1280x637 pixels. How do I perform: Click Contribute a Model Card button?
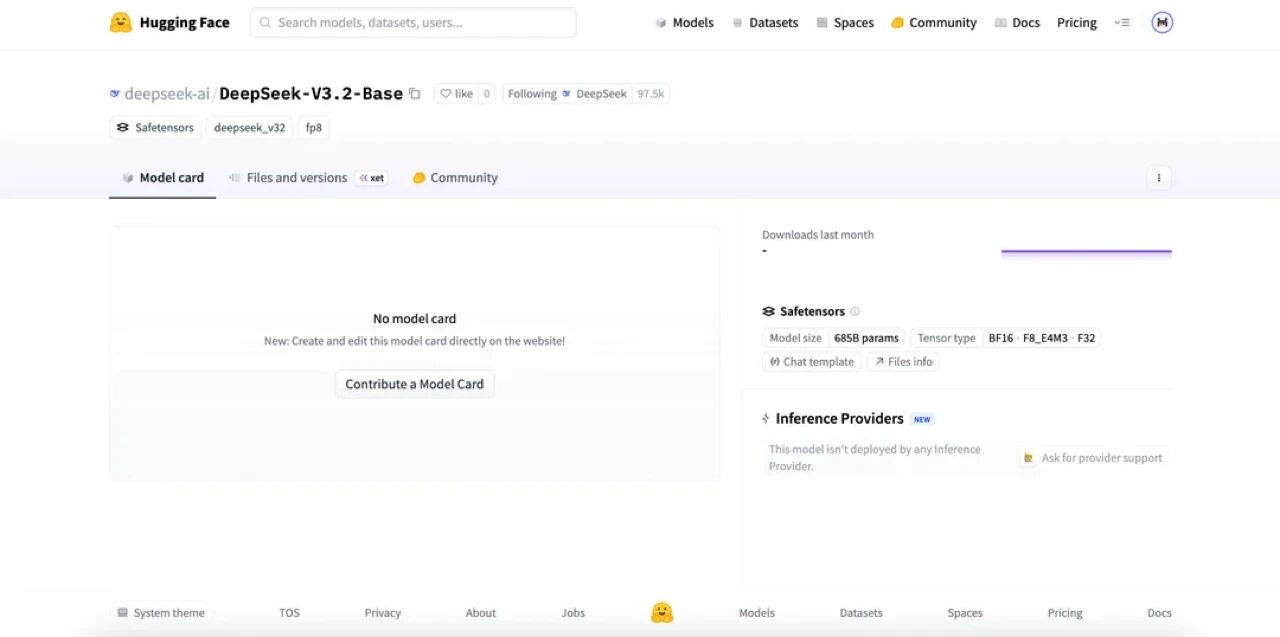pos(414,384)
